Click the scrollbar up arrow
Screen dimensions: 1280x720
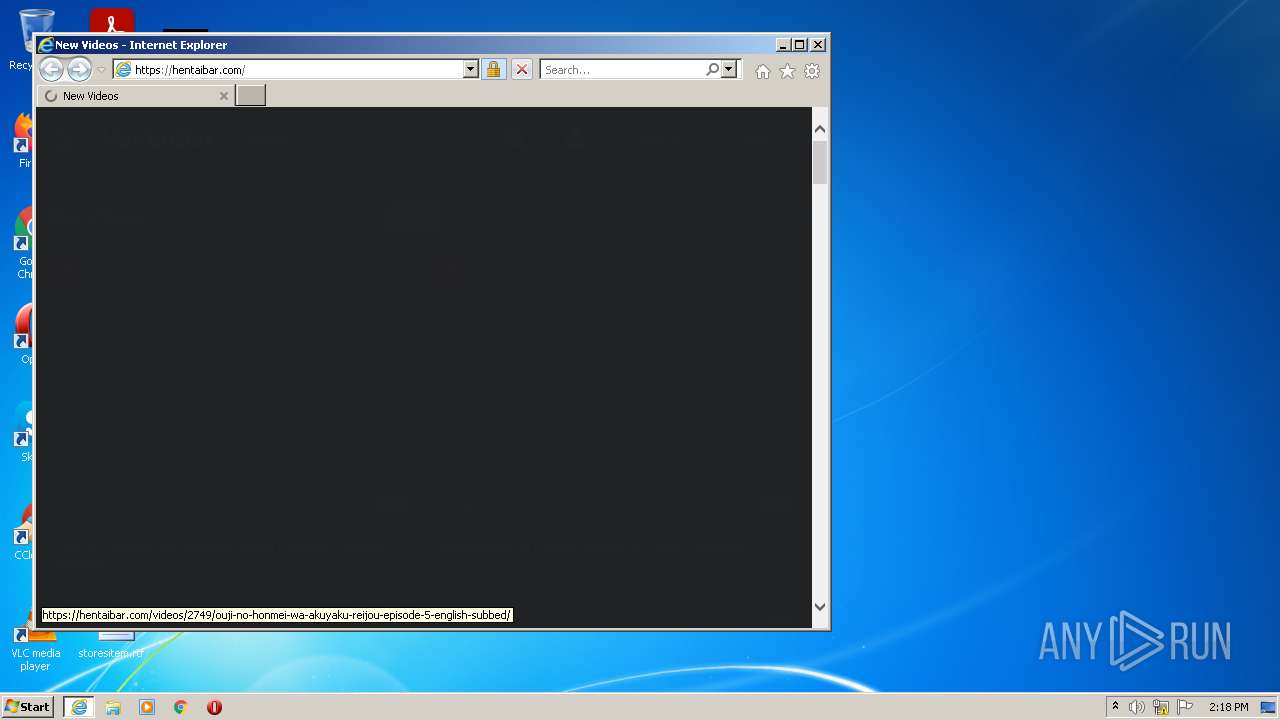820,129
